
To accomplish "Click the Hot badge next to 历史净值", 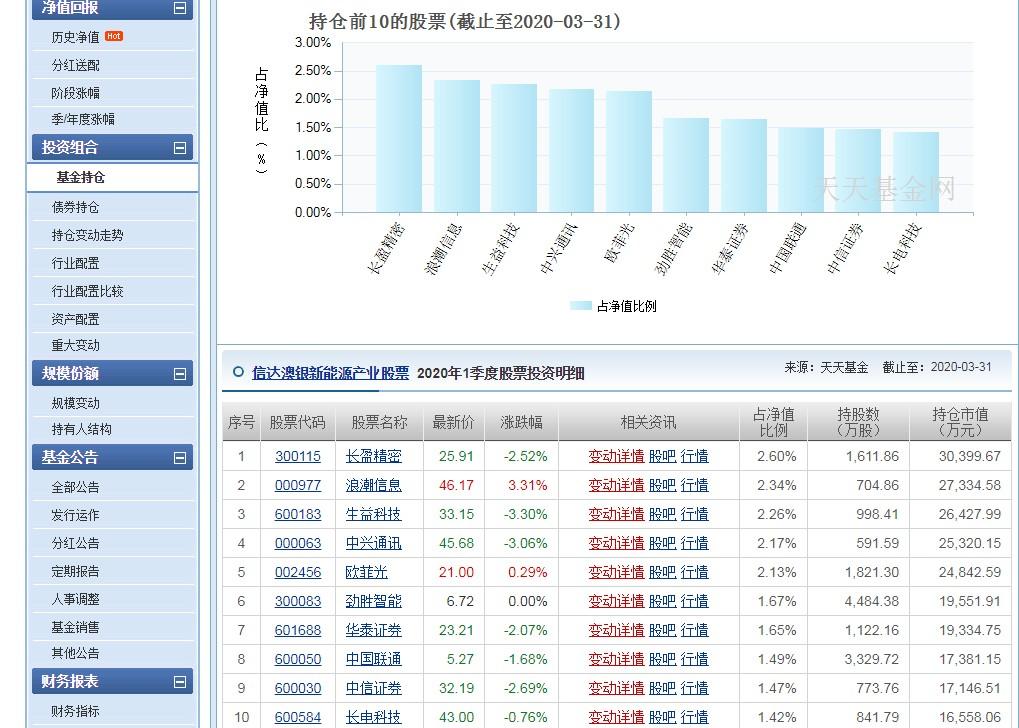I will 114,36.
